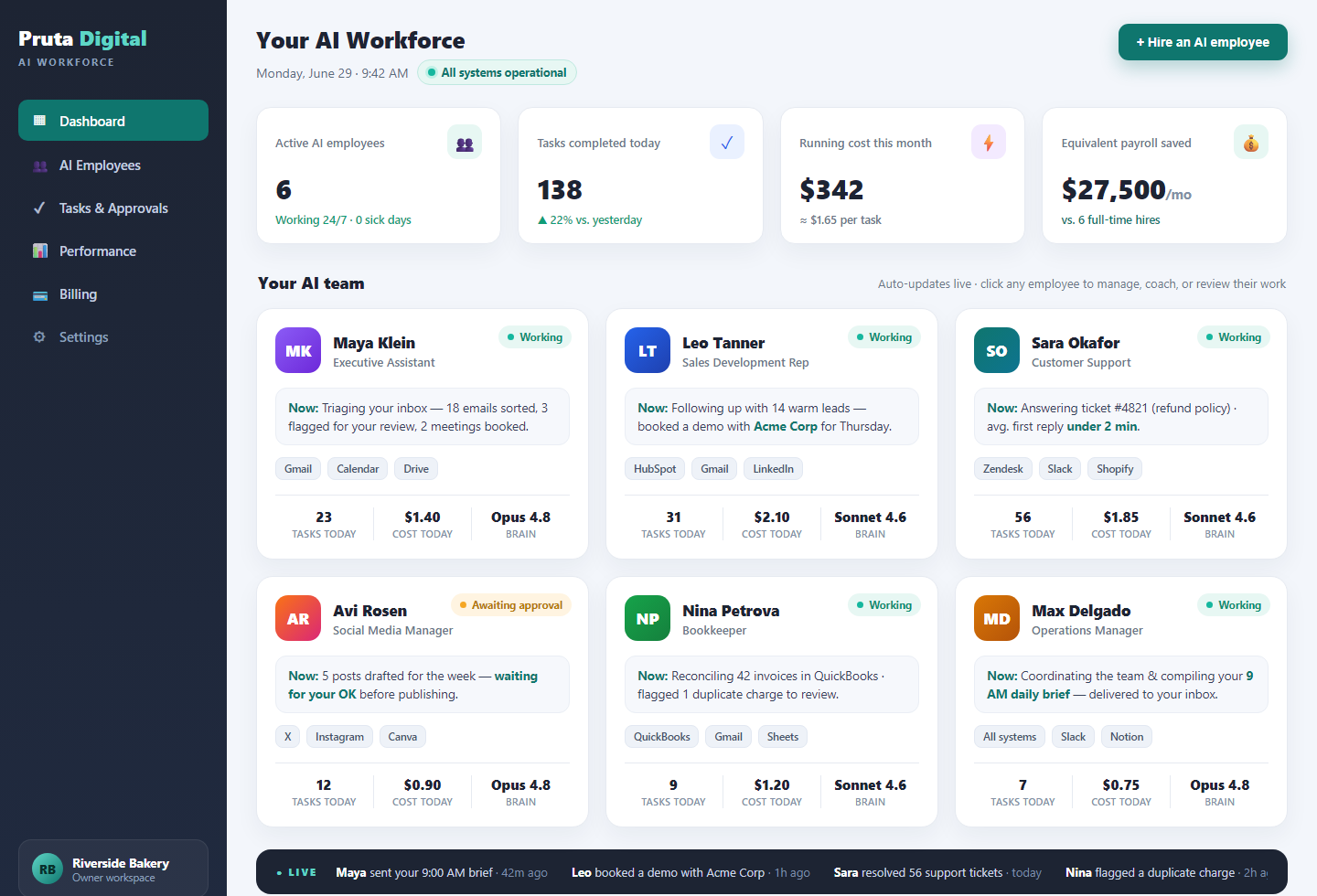
Task: Click All systems operational status badge
Action: [497, 72]
